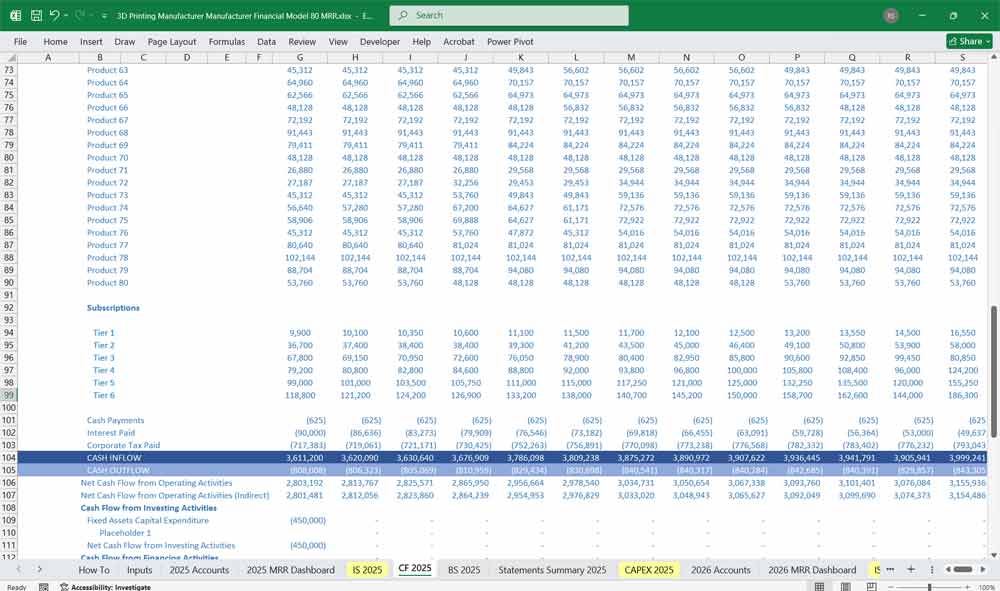The height and width of the screenshot is (591, 1000).
Task: Open the BS 2025 sheet tab
Action: pos(464,570)
